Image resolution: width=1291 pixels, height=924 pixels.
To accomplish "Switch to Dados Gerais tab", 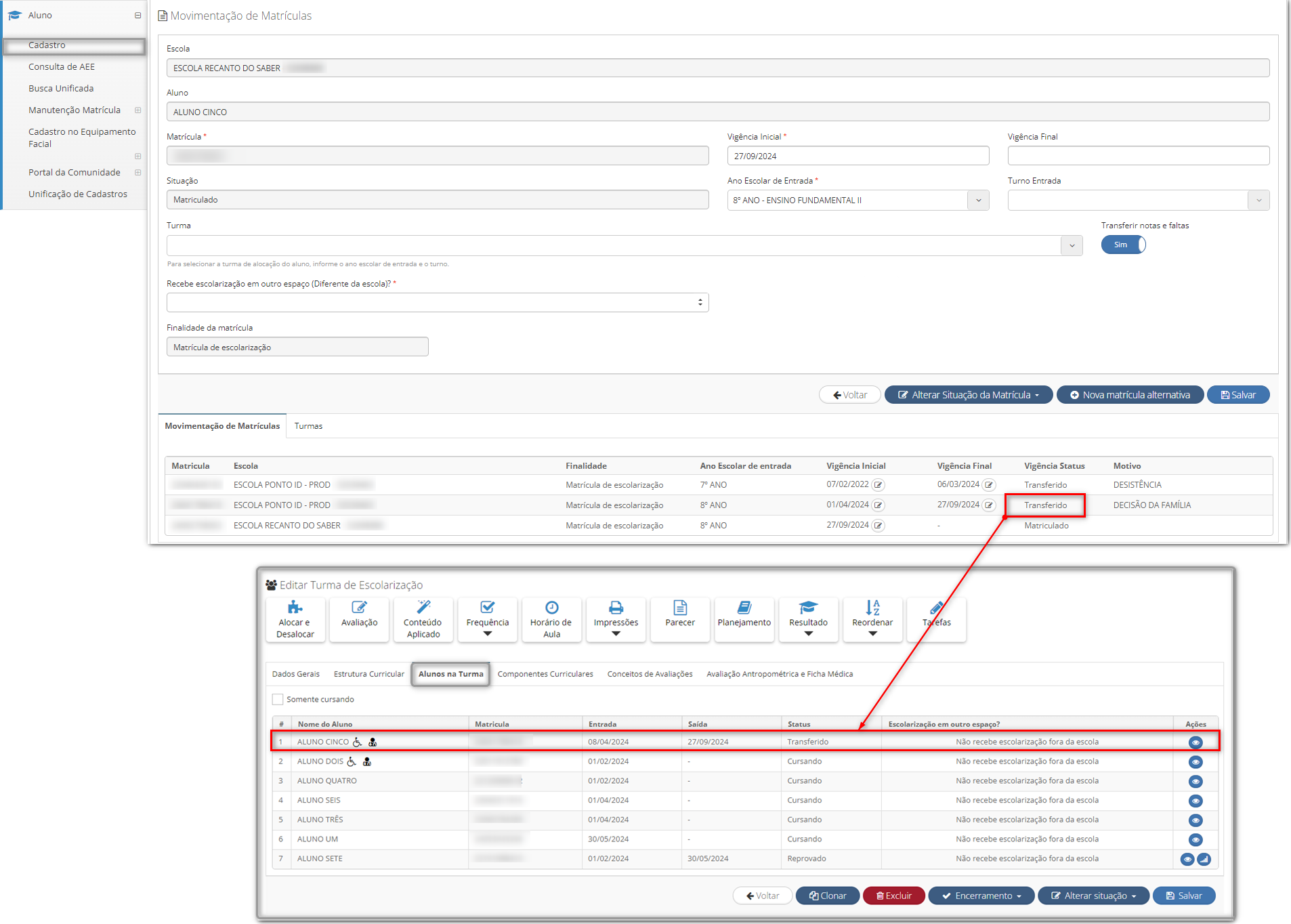I will point(296,674).
